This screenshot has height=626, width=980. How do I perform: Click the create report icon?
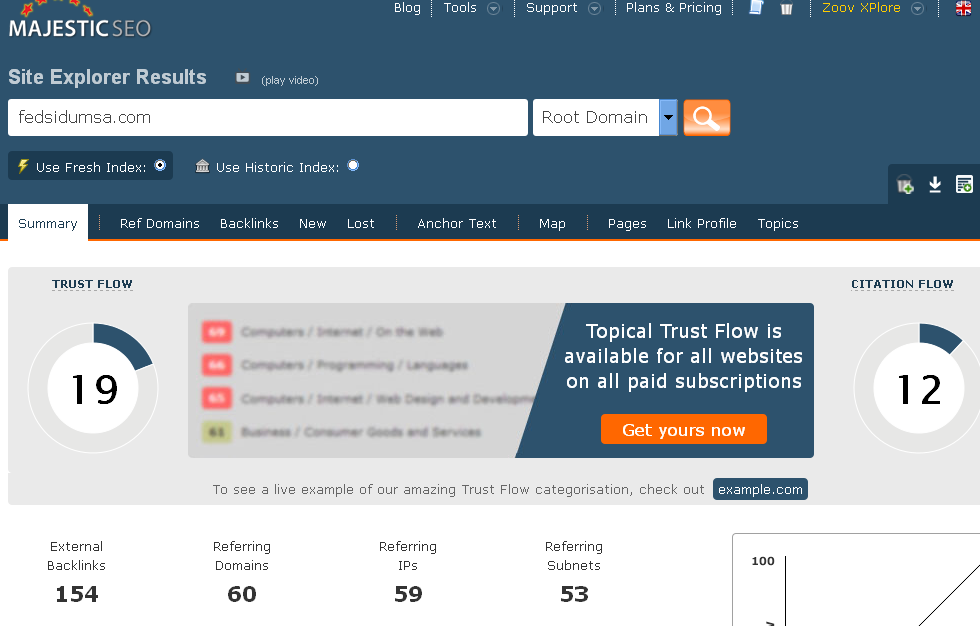point(964,184)
